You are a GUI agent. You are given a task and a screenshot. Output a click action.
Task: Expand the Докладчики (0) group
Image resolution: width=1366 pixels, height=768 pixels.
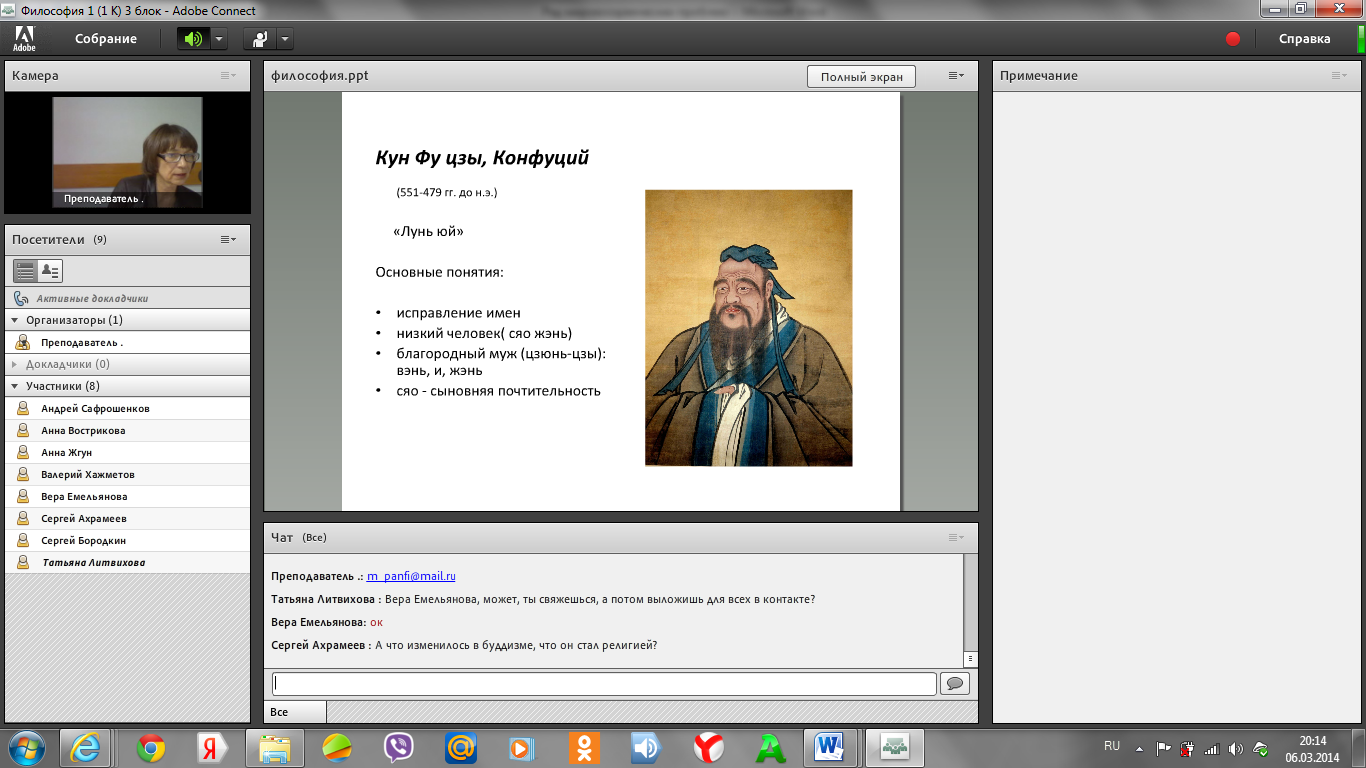click(x=15, y=364)
